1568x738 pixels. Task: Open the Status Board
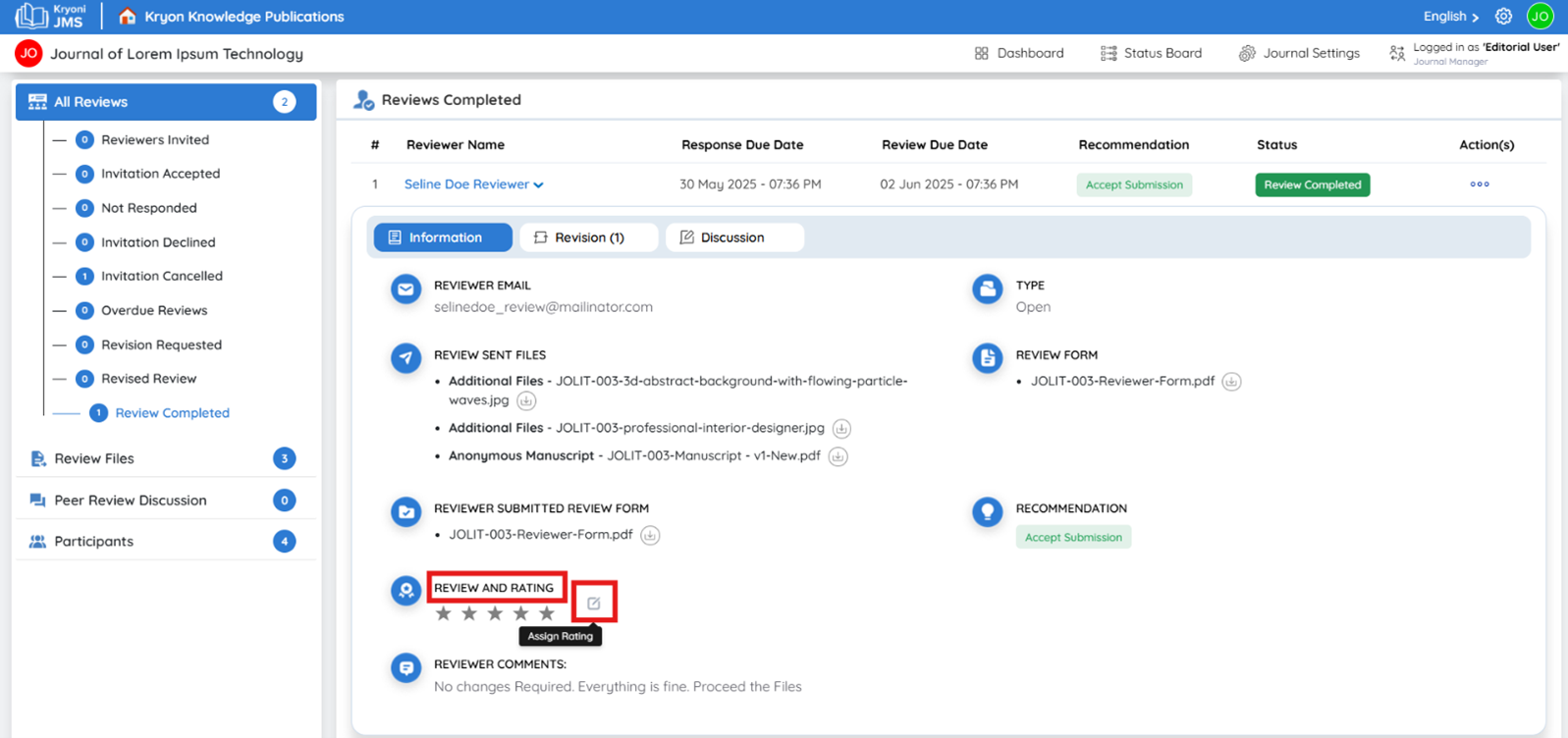1151,53
